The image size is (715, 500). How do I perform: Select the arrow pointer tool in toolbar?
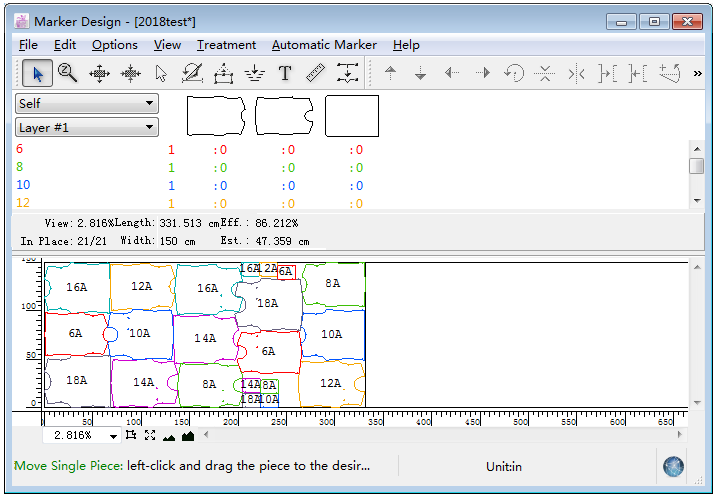(38, 73)
